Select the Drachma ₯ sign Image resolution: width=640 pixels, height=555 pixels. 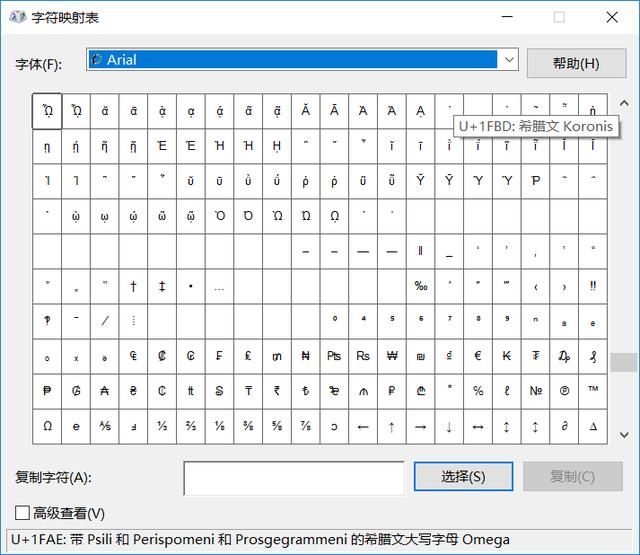pos(564,356)
